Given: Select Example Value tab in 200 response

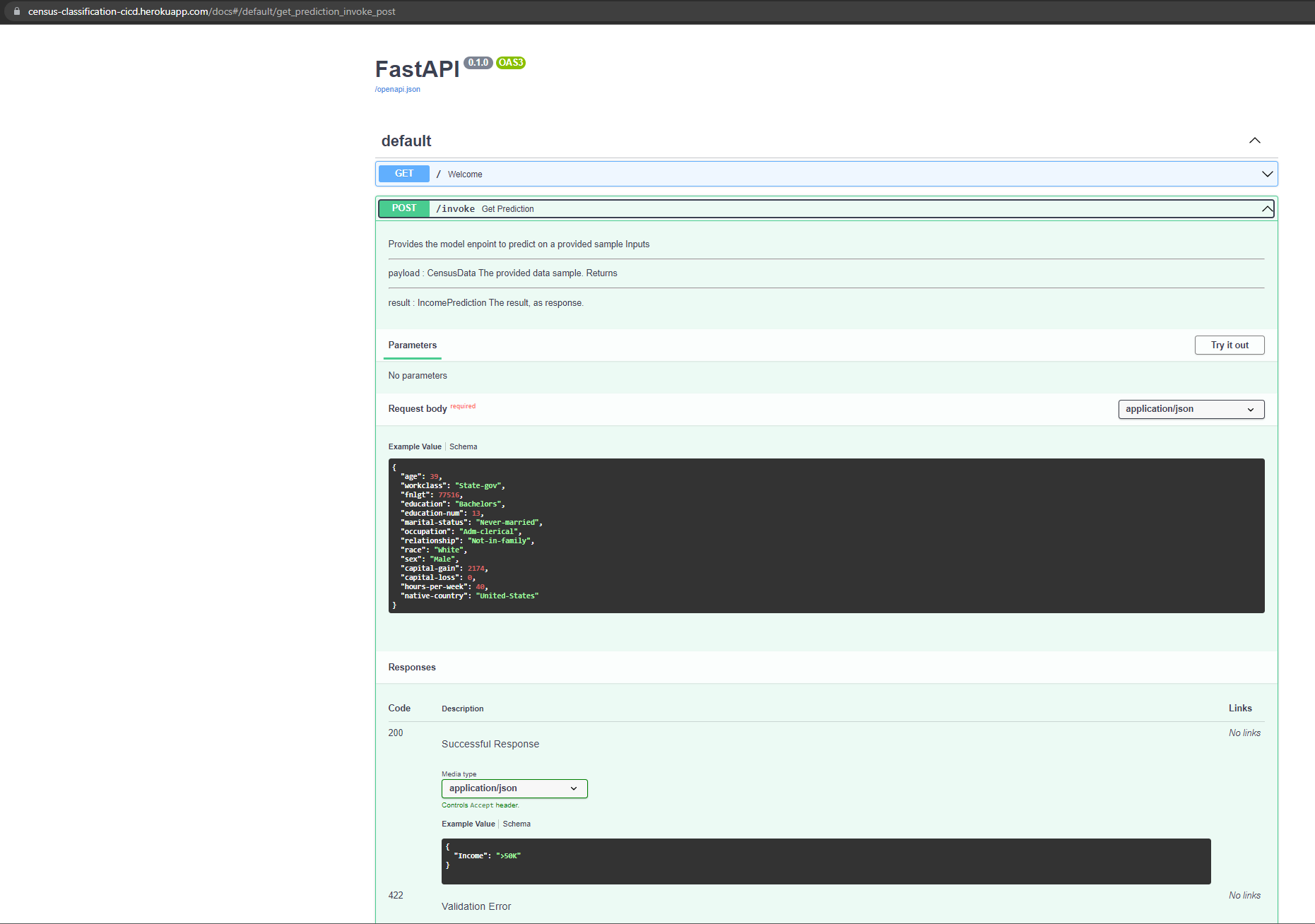Looking at the screenshot, I should click(468, 824).
